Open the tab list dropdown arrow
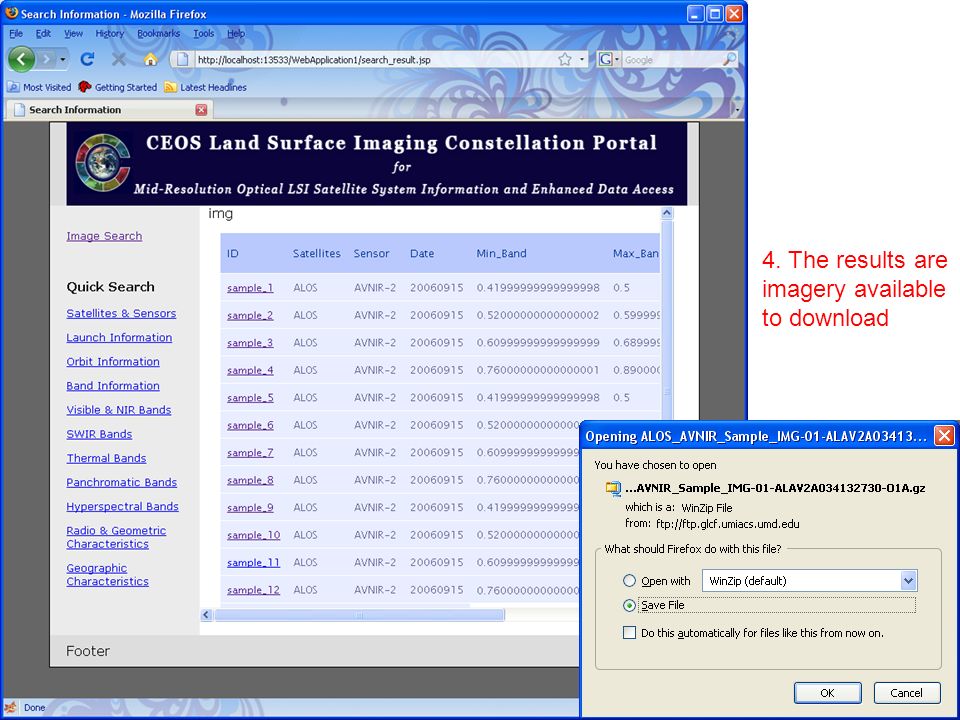Image resolution: width=960 pixels, height=720 pixels. coord(737,109)
